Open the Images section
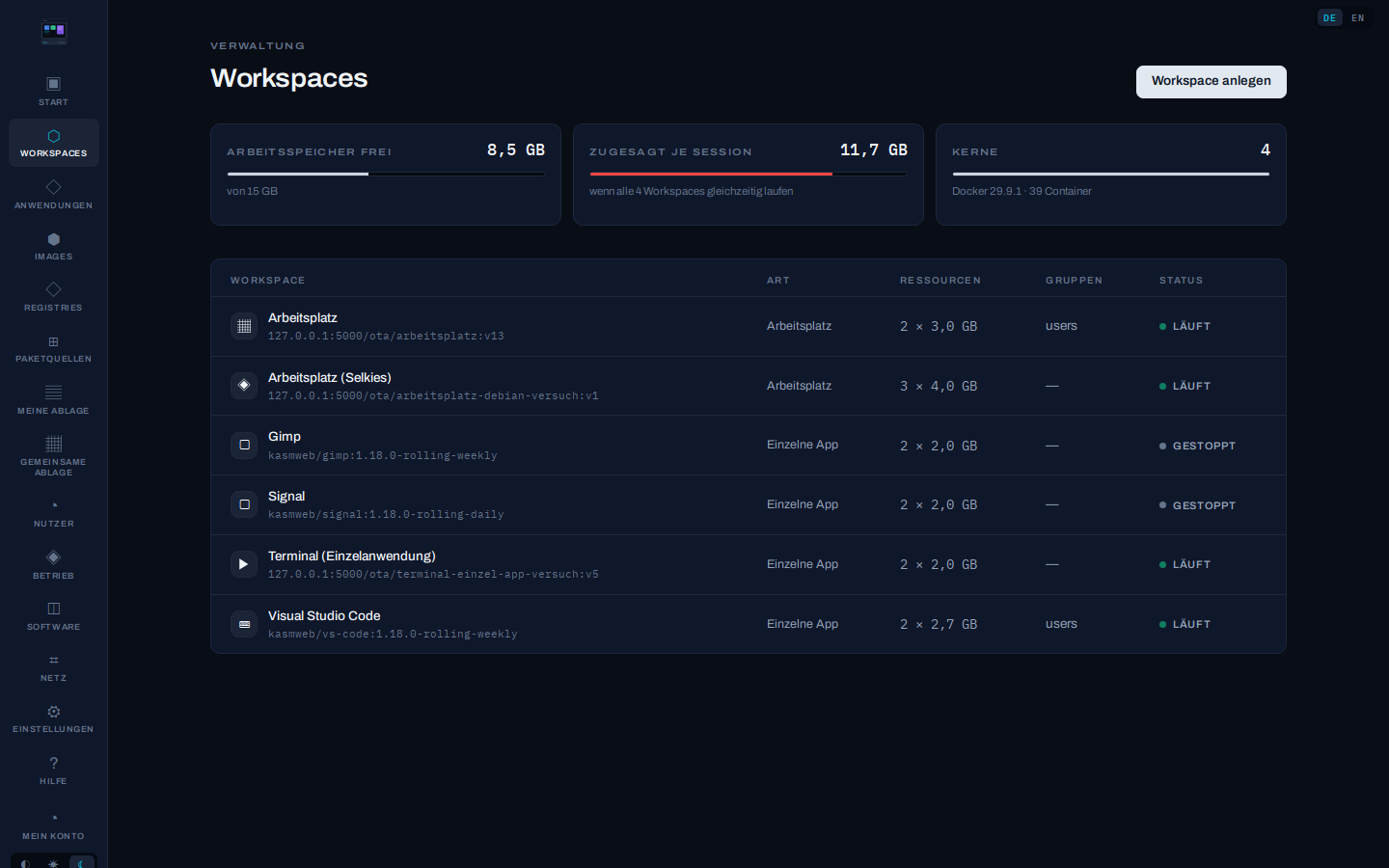This screenshot has height=868, width=1389. (54, 246)
